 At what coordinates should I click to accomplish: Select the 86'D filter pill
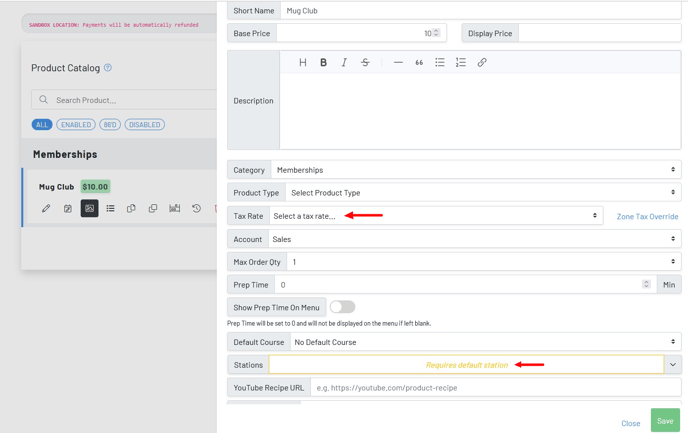(x=110, y=125)
